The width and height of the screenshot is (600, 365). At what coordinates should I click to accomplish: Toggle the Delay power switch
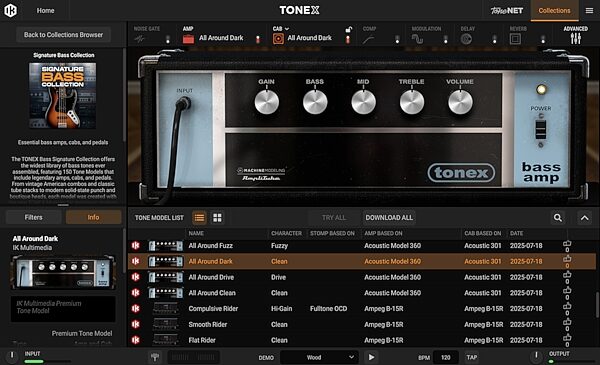(494, 39)
